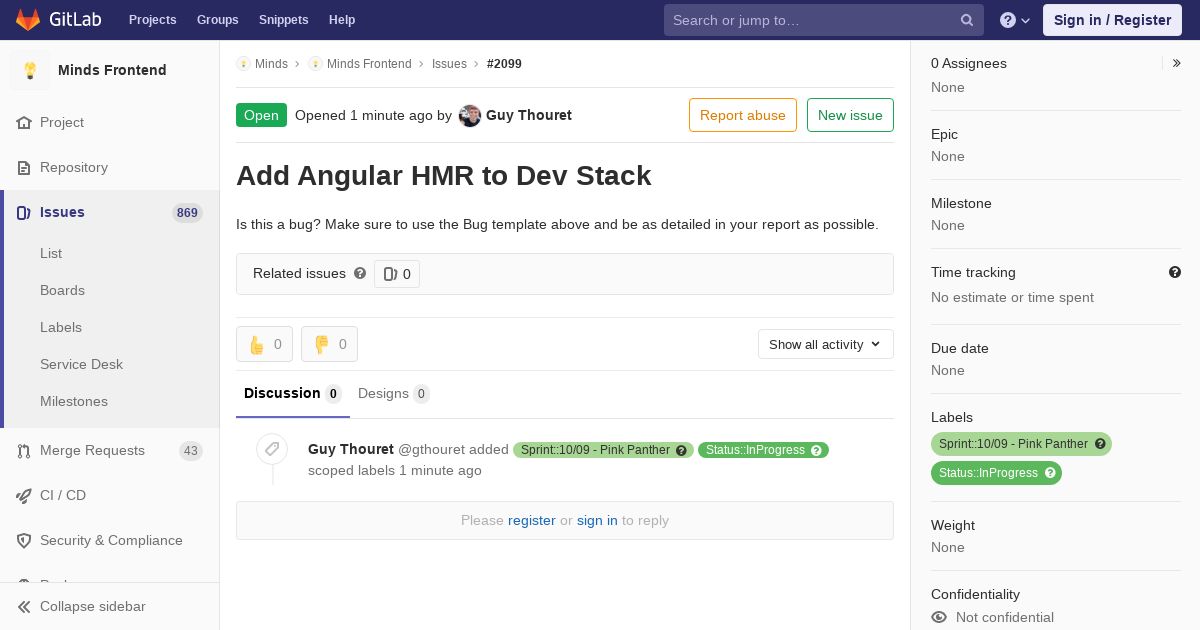The height and width of the screenshot is (630, 1200).
Task: Click the Project home icon in the sidebar
Action: [24, 123]
